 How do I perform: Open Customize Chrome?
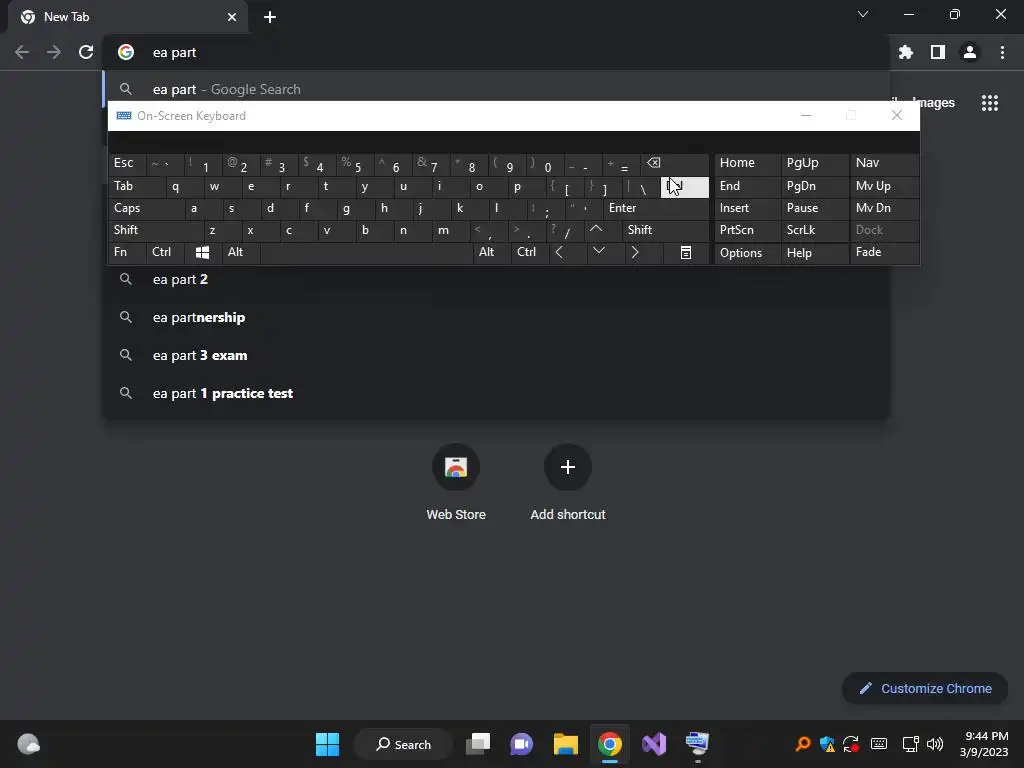(x=925, y=688)
